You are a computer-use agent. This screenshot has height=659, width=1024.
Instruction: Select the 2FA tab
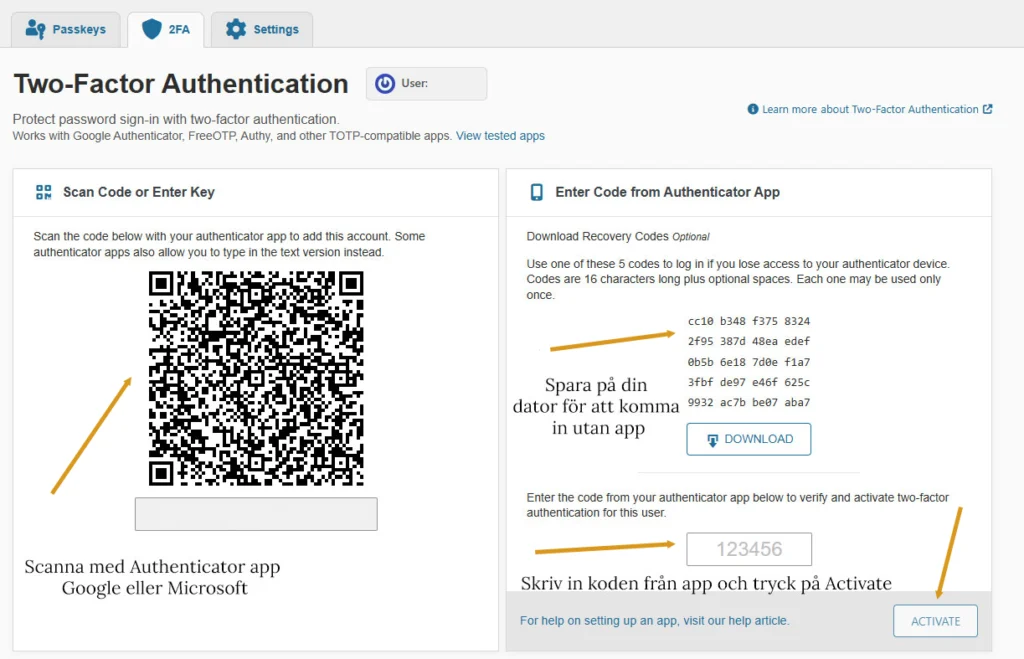(166, 29)
